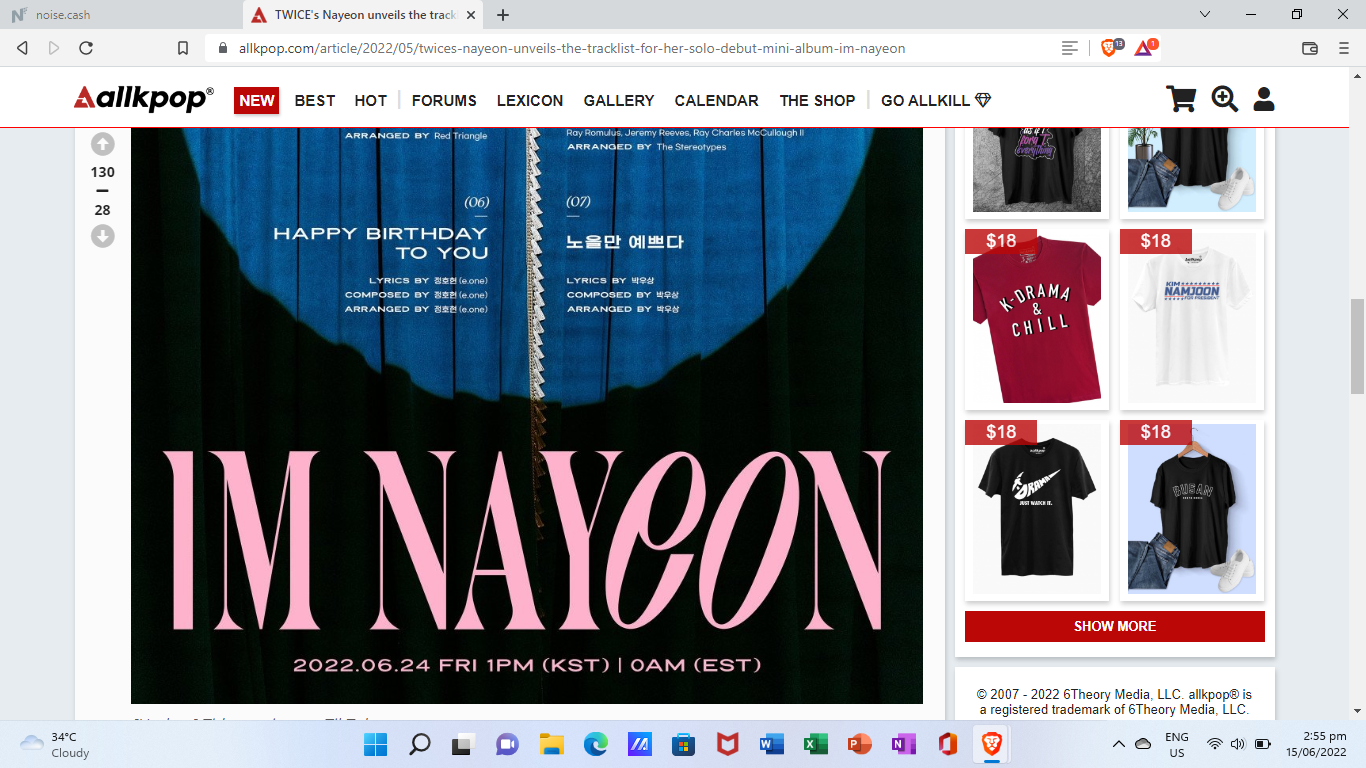The width and height of the screenshot is (1366, 768).
Task: Go to FORUMS
Action: point(444,100)
